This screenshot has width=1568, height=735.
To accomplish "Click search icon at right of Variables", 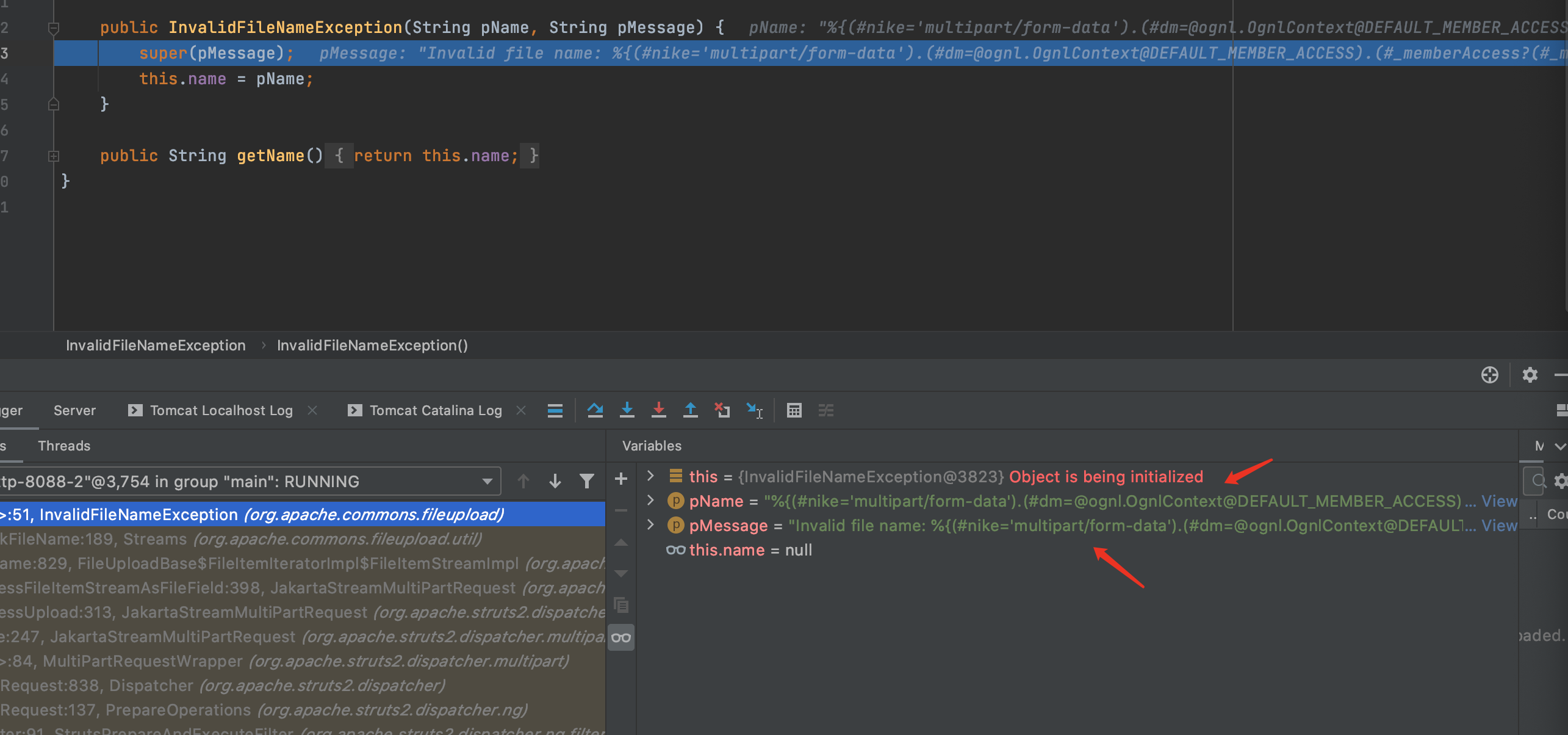I will pos(1538,482).
